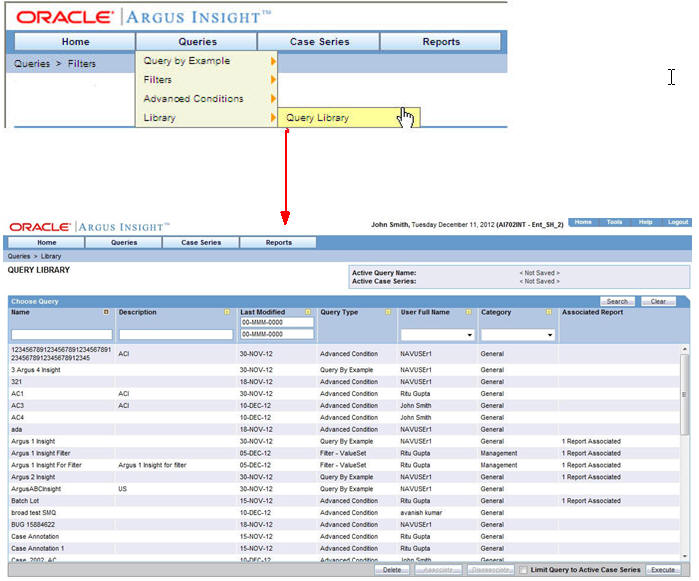Click Logout link in top right
This screenshot has width=699, height=581.
(678, 222)
